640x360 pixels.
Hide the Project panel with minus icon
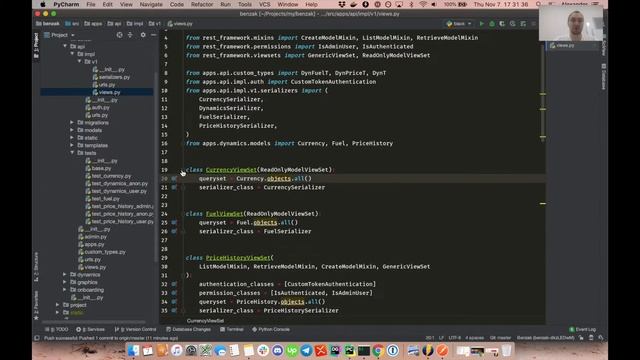(153, 35)
